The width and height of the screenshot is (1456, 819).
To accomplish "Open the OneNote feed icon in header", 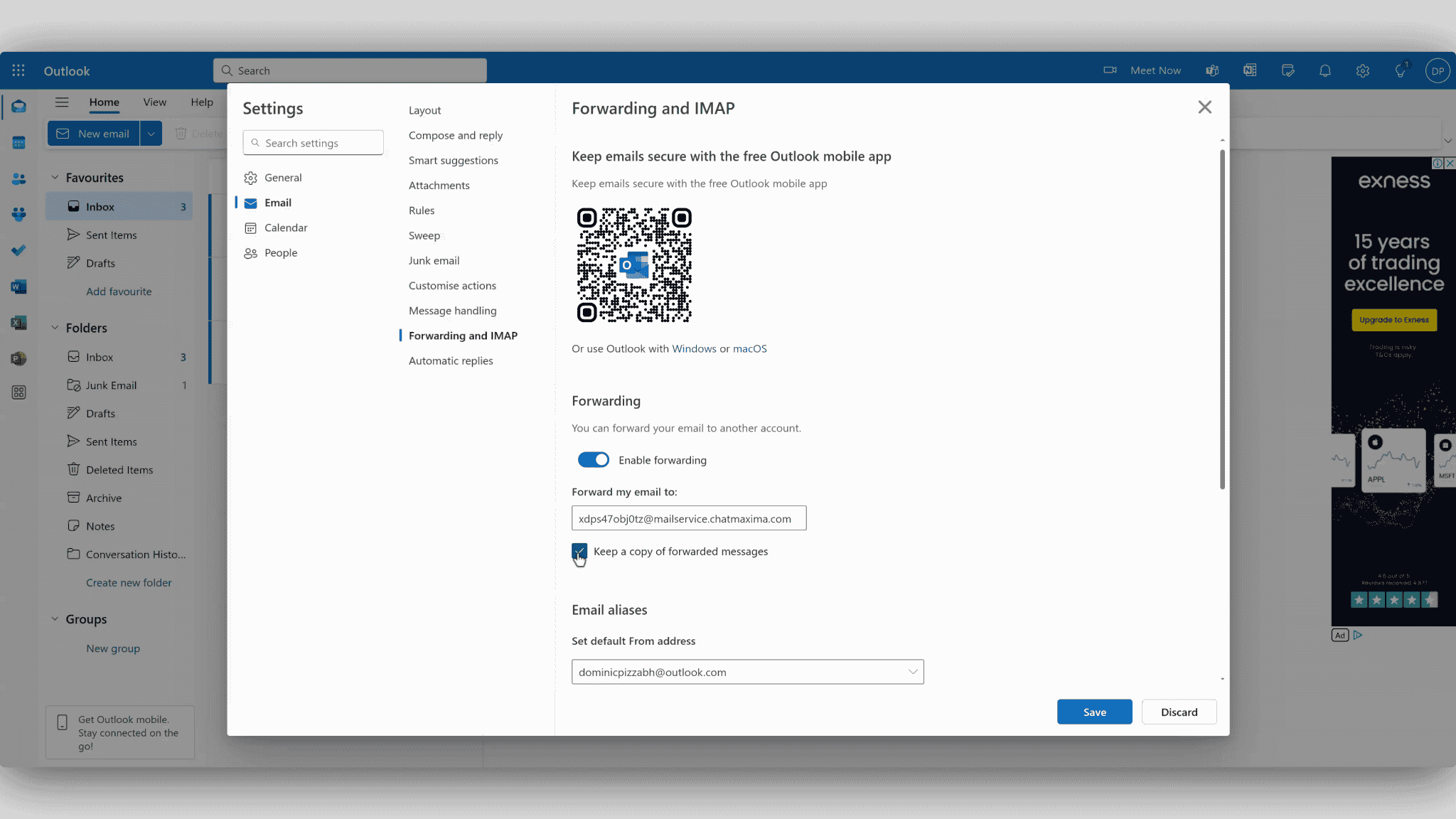I will (x=1250, y=70).
